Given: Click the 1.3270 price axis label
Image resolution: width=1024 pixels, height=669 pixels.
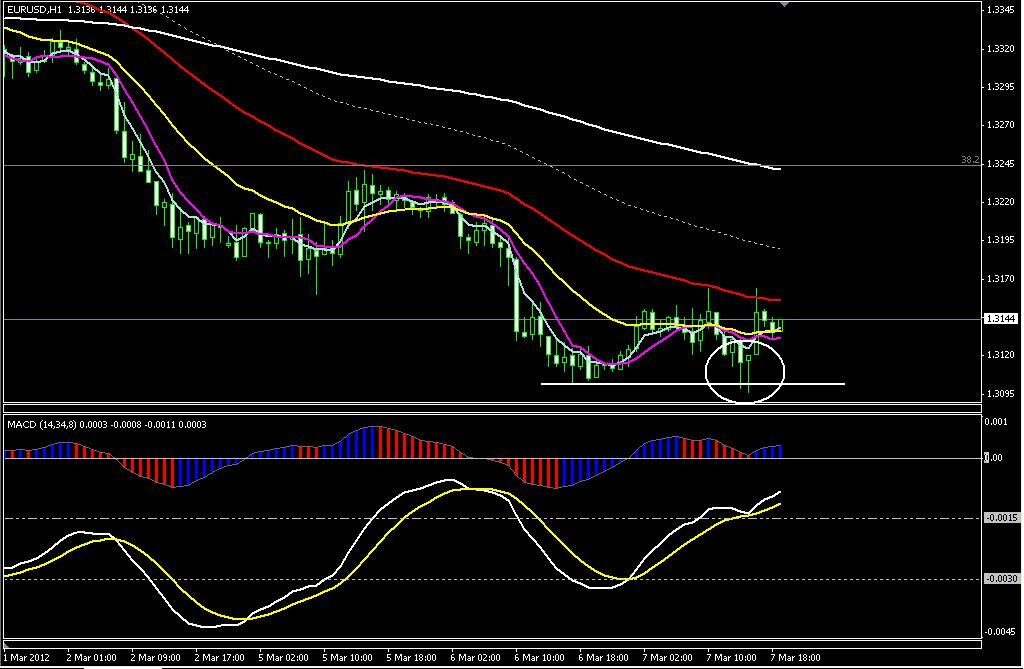Looking at the screenshot, I should [1000, 125].
